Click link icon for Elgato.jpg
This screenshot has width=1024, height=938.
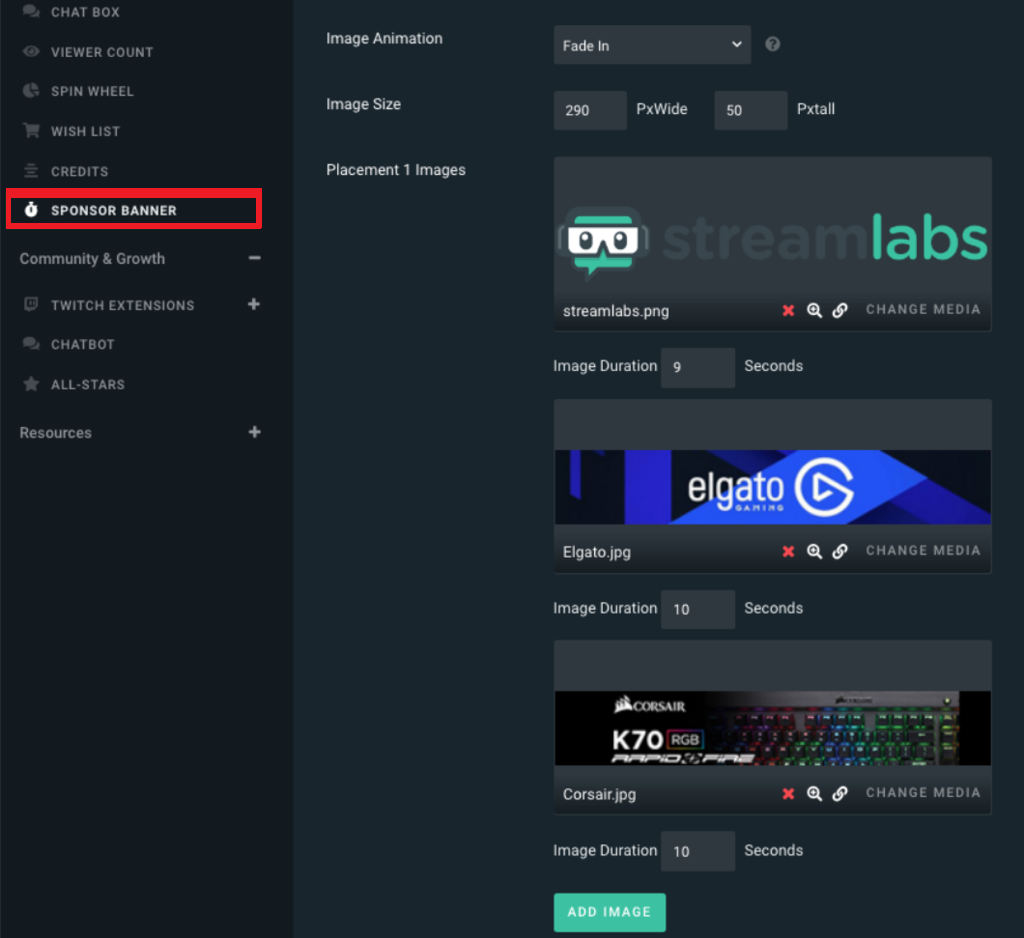tap(840, 551)
